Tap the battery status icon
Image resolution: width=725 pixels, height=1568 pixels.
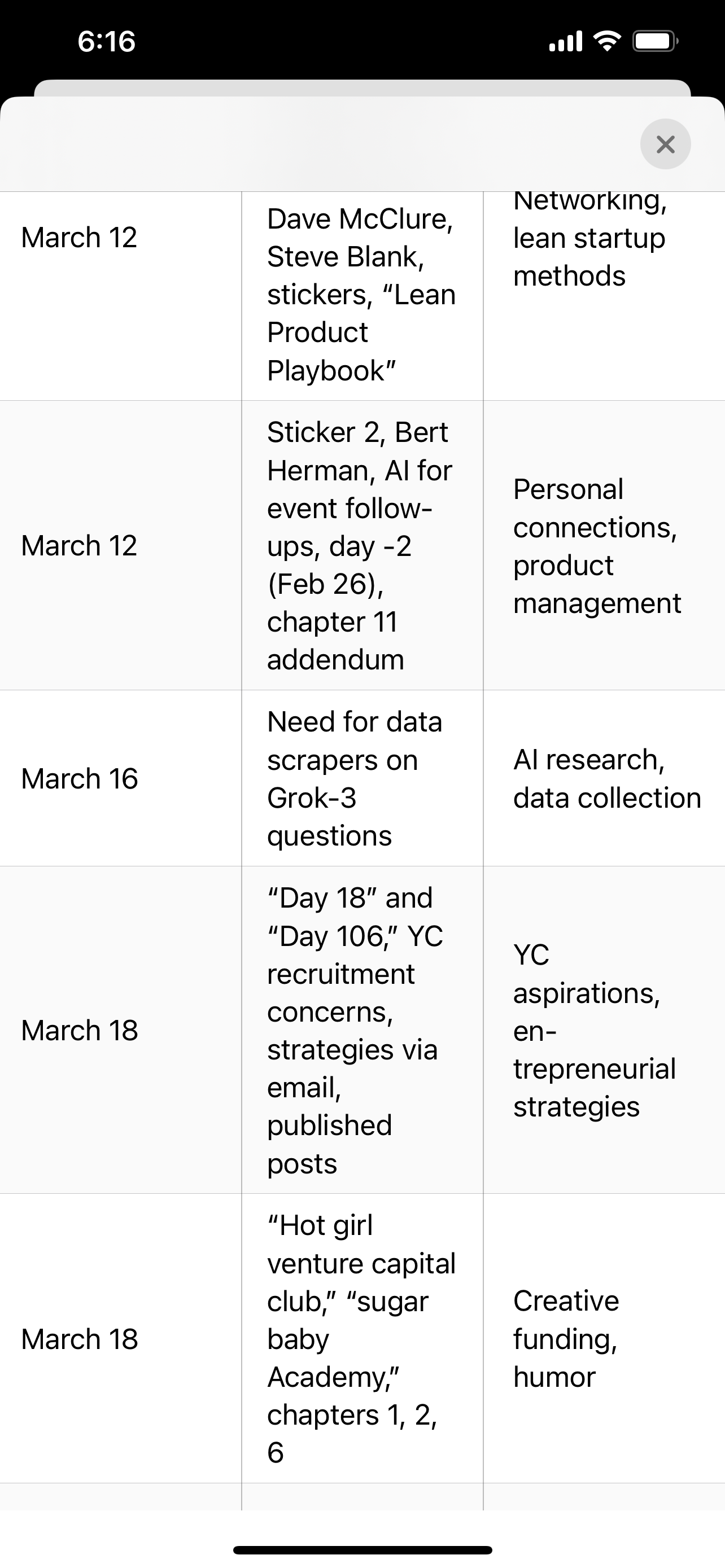[655, 41]
